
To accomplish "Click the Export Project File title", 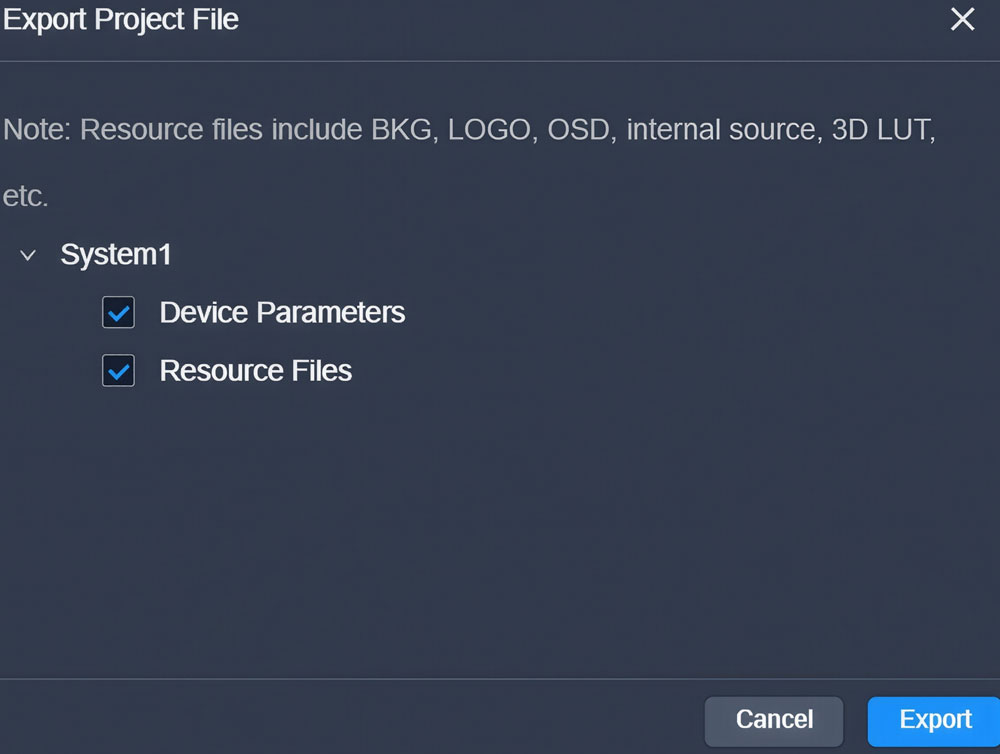I will tap(120, 19).
